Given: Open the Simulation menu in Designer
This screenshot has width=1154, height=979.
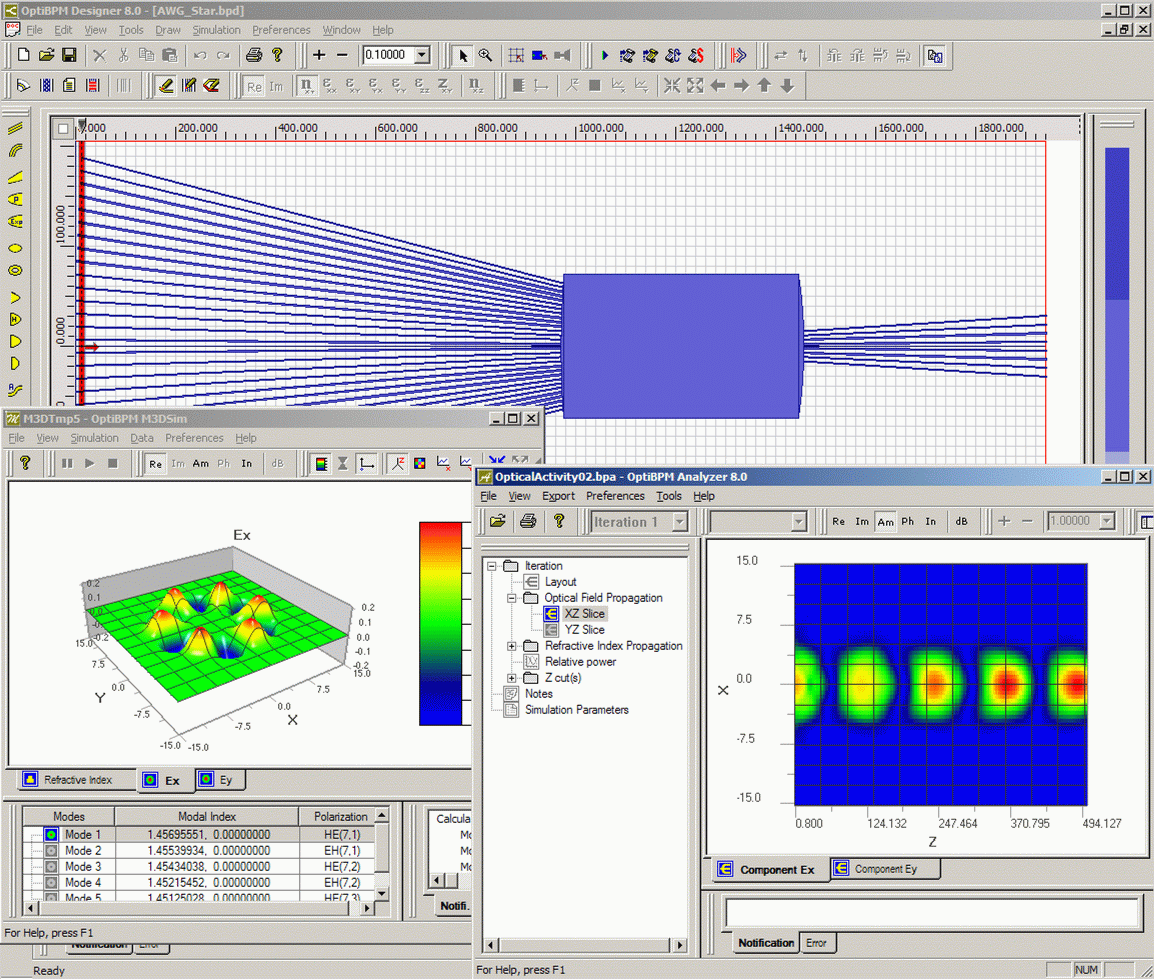Looking at the screenshot, I should (216, 30).
